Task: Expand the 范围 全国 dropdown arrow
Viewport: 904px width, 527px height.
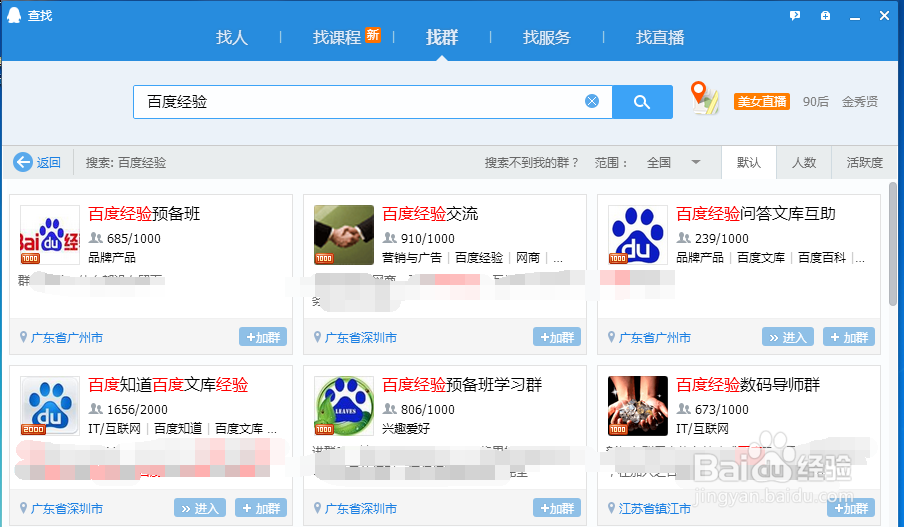Action: click(696, 163)
